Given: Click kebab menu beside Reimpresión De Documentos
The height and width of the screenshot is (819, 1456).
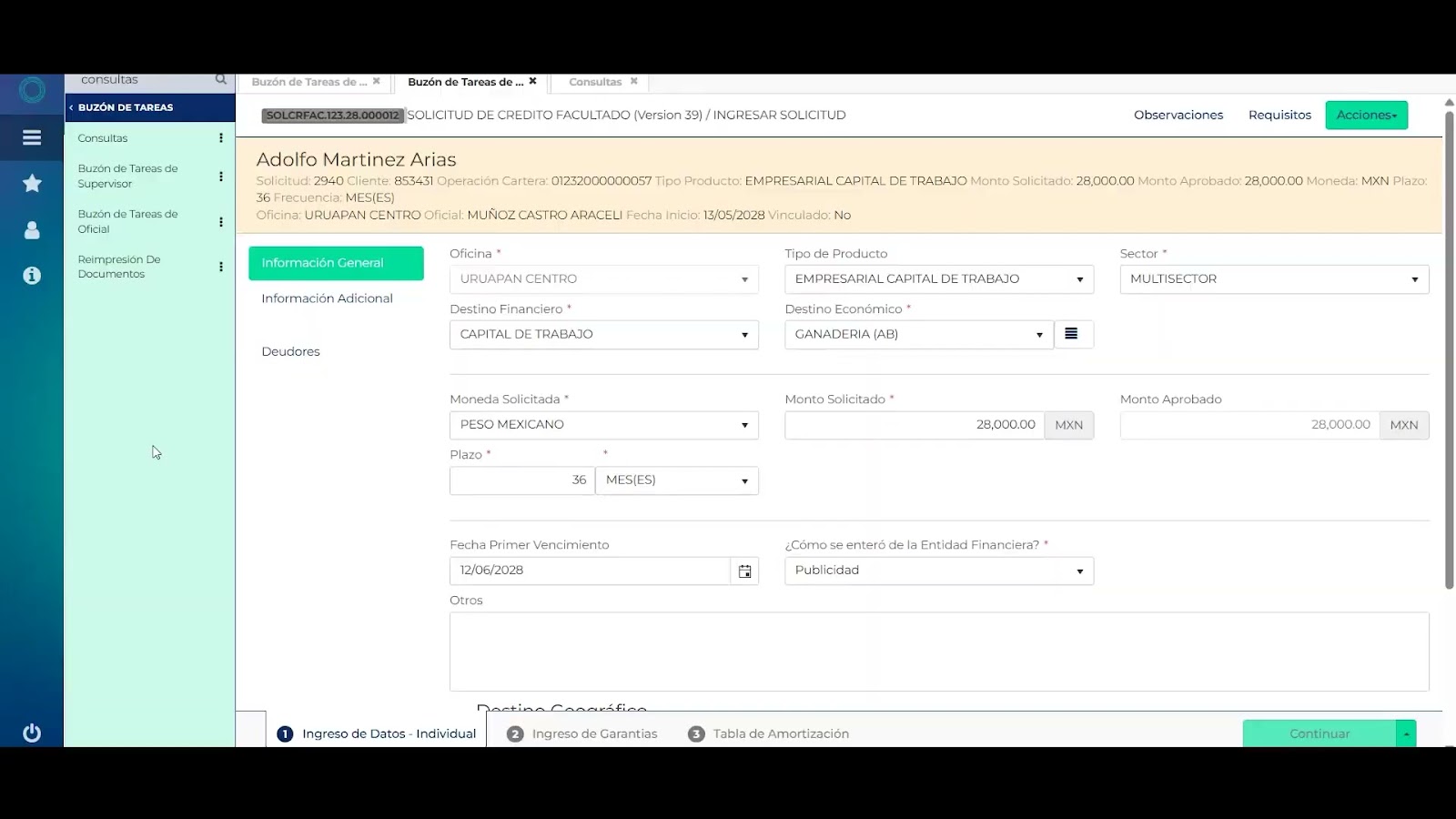Looking at the screenshot, I should [220, 267].
